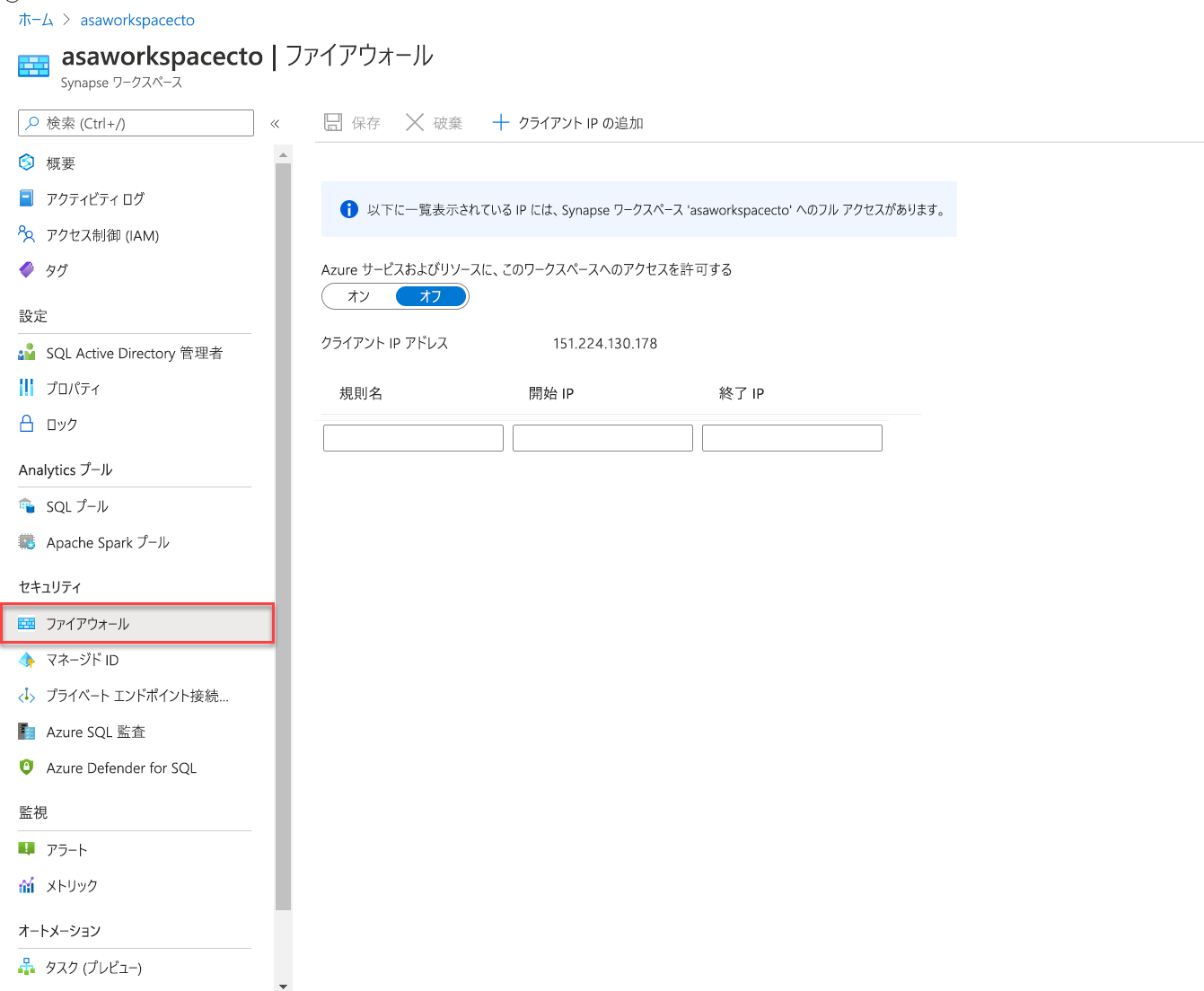
Task: Click the 規則名 column header
Action: click(361, 393)
